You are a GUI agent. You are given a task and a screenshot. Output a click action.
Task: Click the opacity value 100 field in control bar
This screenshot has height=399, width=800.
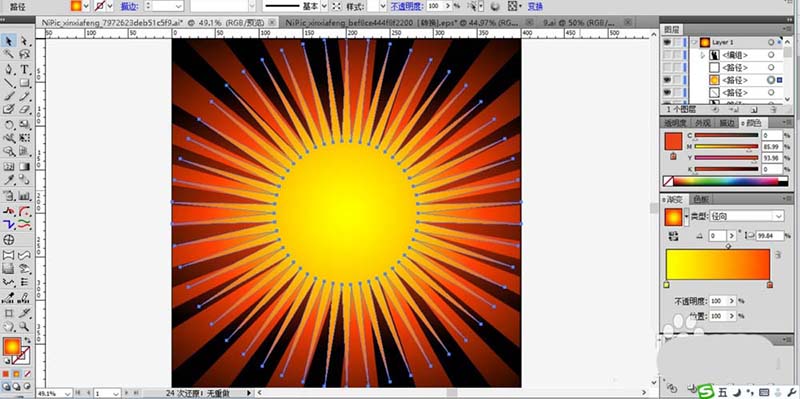[434, 6]
